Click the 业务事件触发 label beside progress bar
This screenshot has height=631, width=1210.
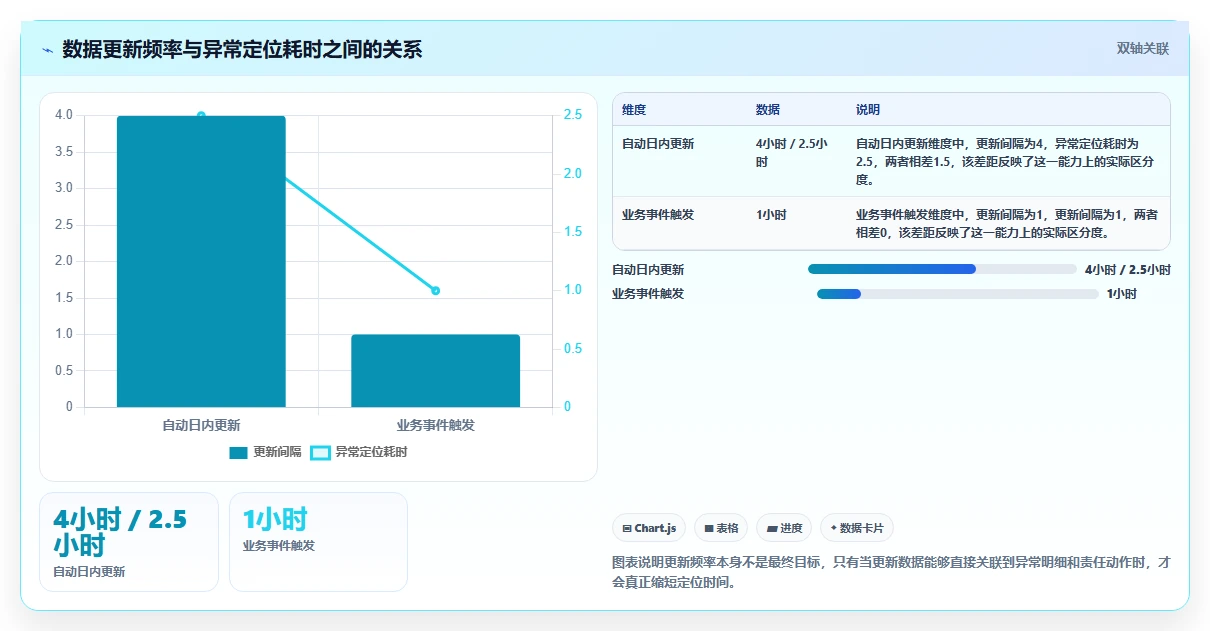point(648,294)
